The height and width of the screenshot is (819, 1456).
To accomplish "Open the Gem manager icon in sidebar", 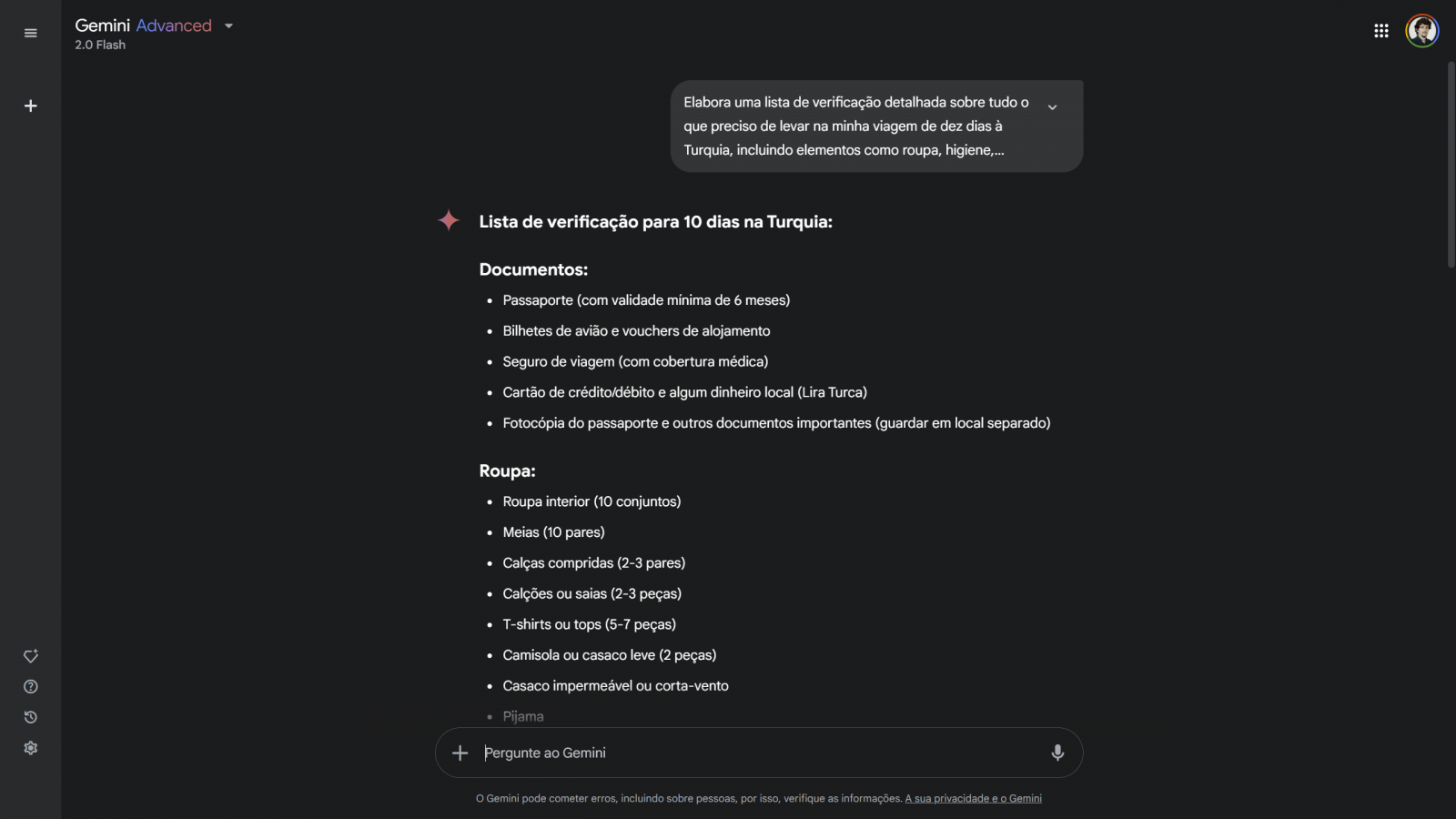I will pyautogui.click(x=31, y=656).
